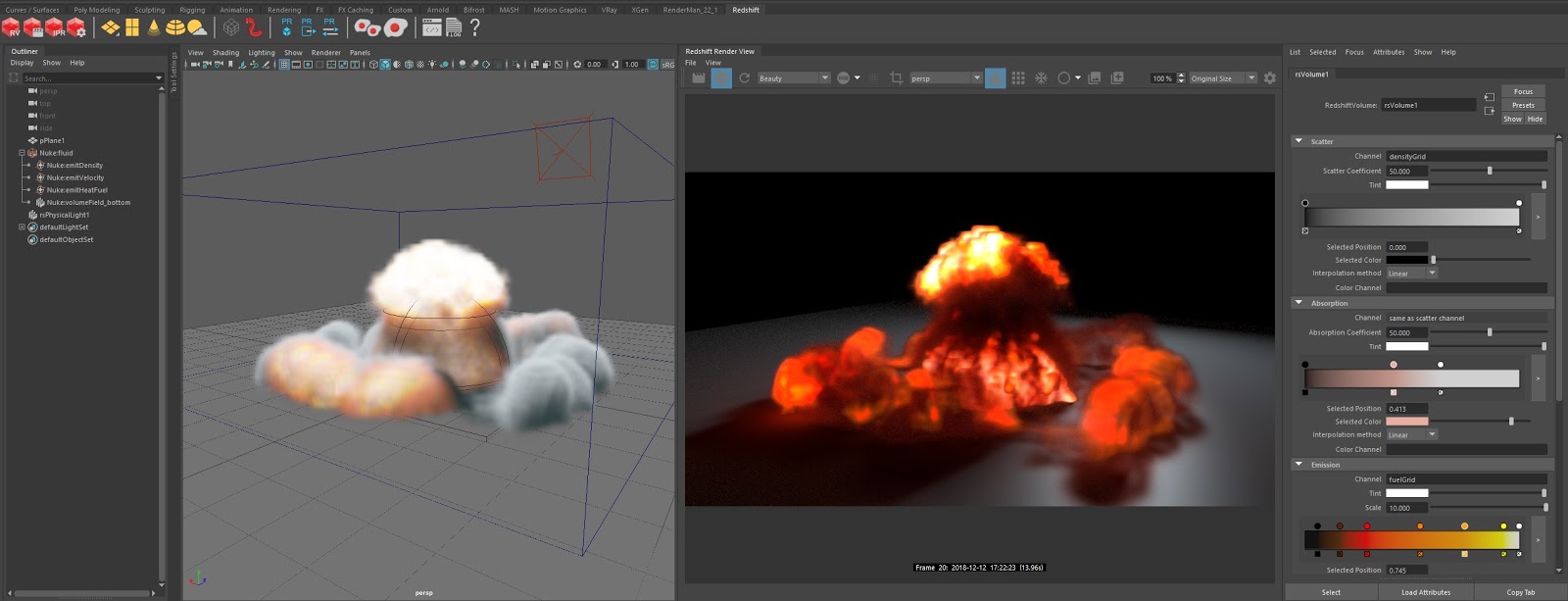Image resolution: width=1568 pixels, height=601 pixels.
Task: Open the FX Caching shelf tab
Action: pos(356,10)
